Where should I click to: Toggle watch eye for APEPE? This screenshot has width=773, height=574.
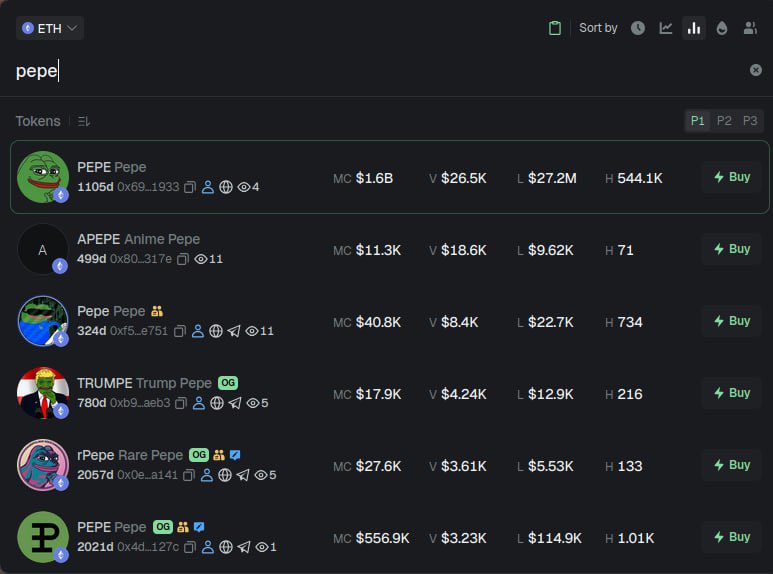coord(201,259)
